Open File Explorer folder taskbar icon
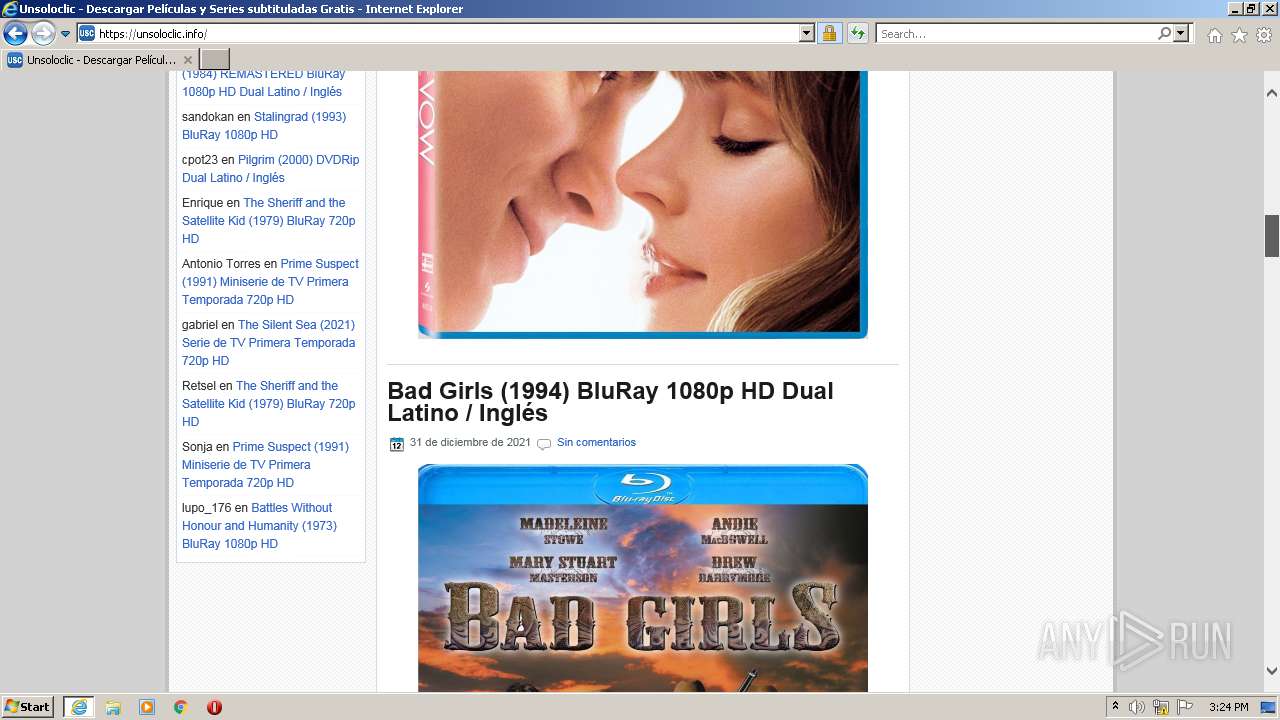Image resolution: width=1280 pixels, height=720 pixels. [x=113, y=707]
